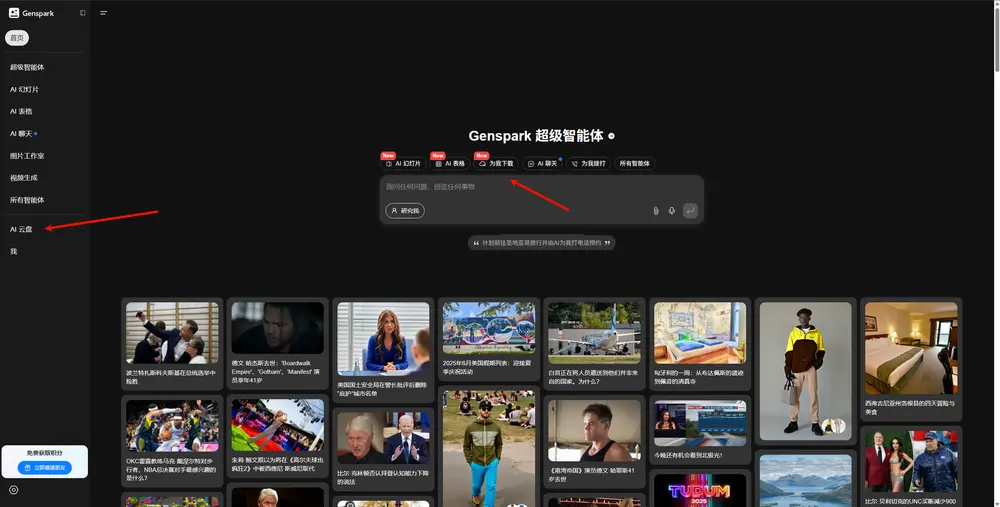1000x507 pixels.
Task: Click the paperclip attach file icon
Action: 656,211
